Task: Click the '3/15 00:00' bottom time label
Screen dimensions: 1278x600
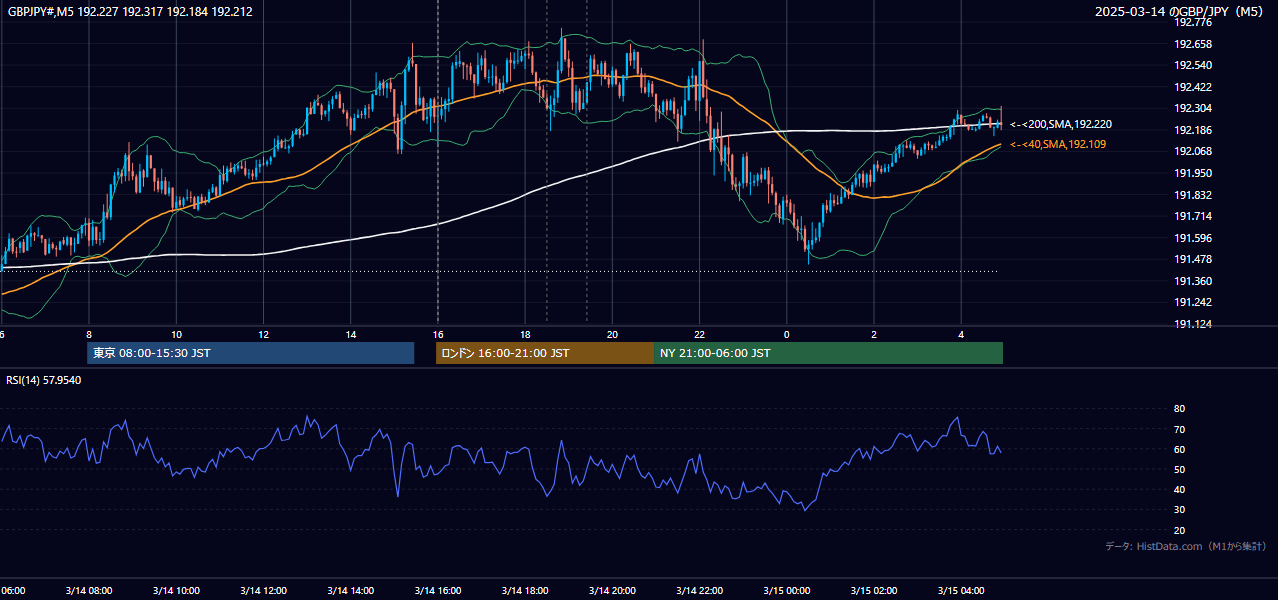Action: coord(787,591)
